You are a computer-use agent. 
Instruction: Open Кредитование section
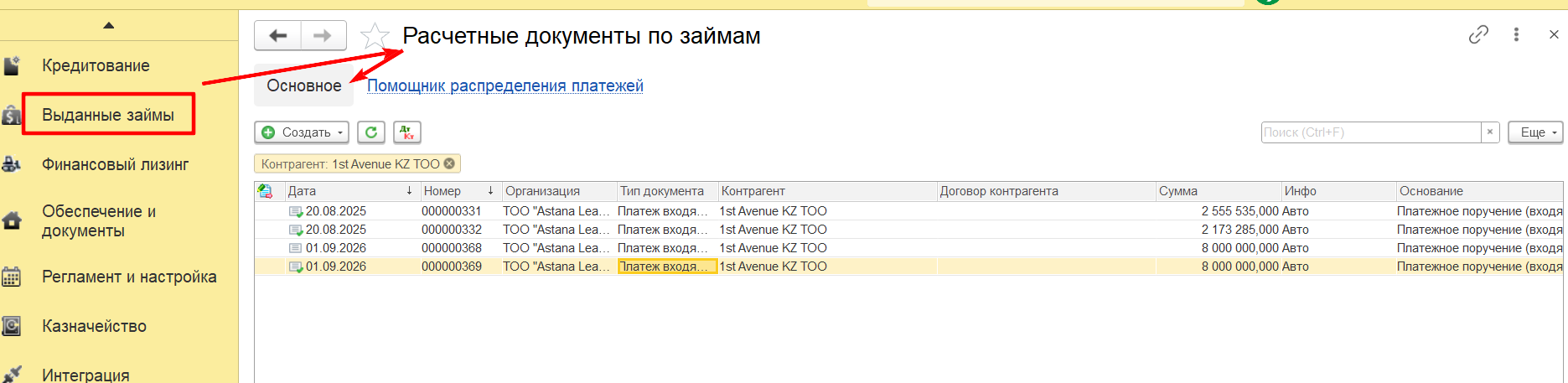pos(96,65)
